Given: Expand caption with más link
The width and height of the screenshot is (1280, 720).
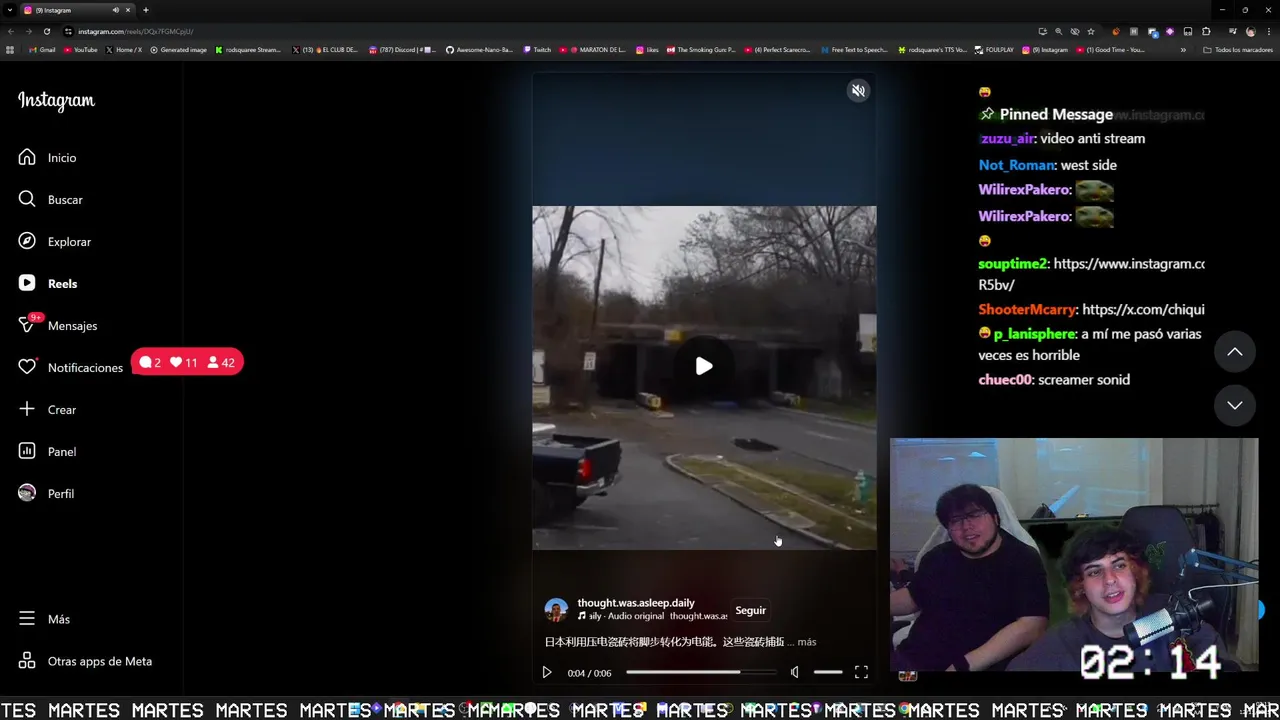Looking at the screenshot, I should point(807,642).
